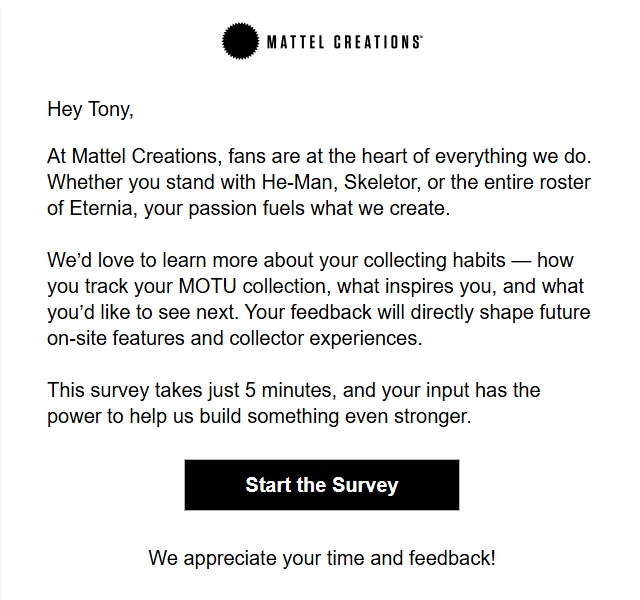This screenshot has width=640, height=600.
Task: Click the MATTEL CREATIONS wordmark text
Action: pos(341,42)
